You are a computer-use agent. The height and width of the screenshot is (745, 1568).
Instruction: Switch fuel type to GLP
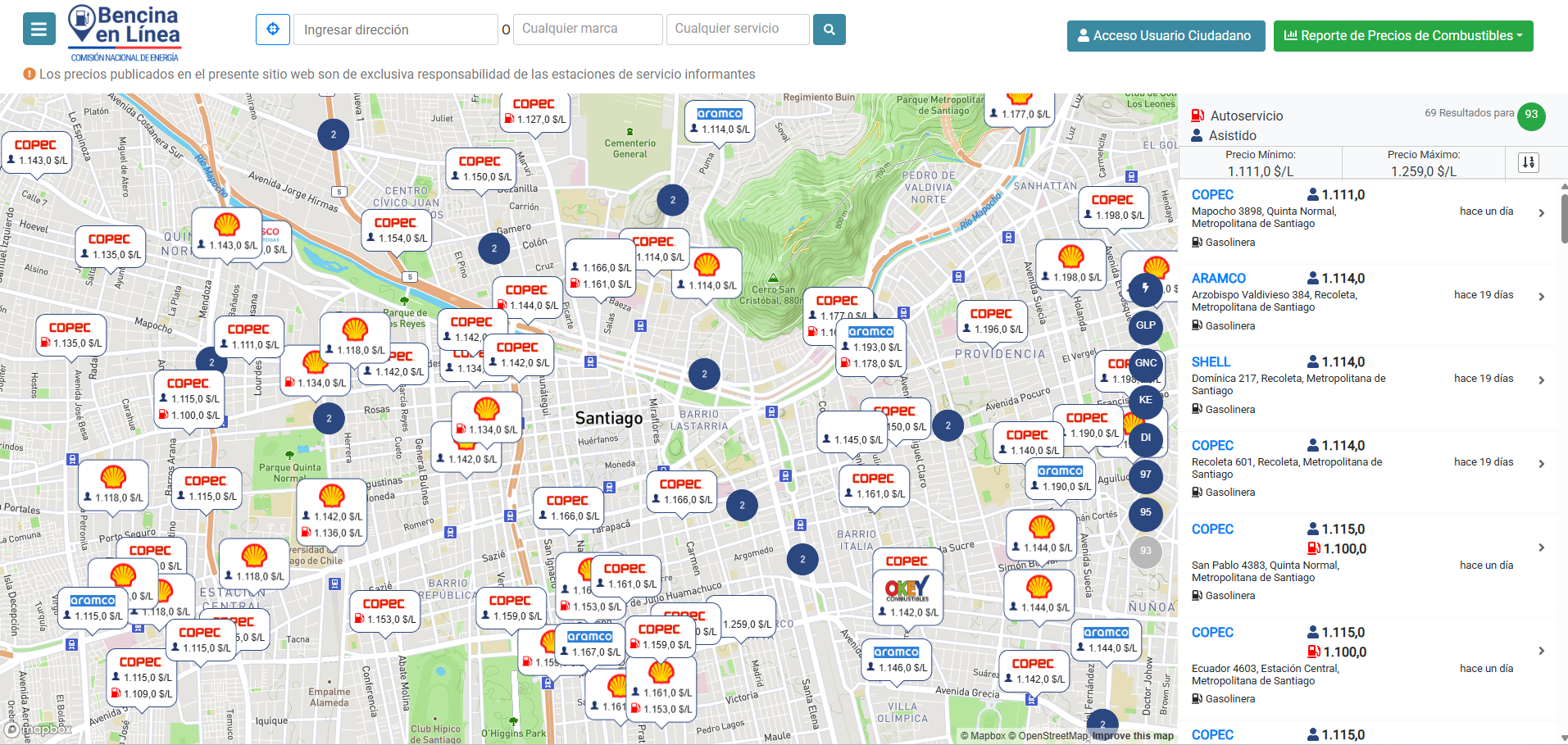pos(1145,325)
